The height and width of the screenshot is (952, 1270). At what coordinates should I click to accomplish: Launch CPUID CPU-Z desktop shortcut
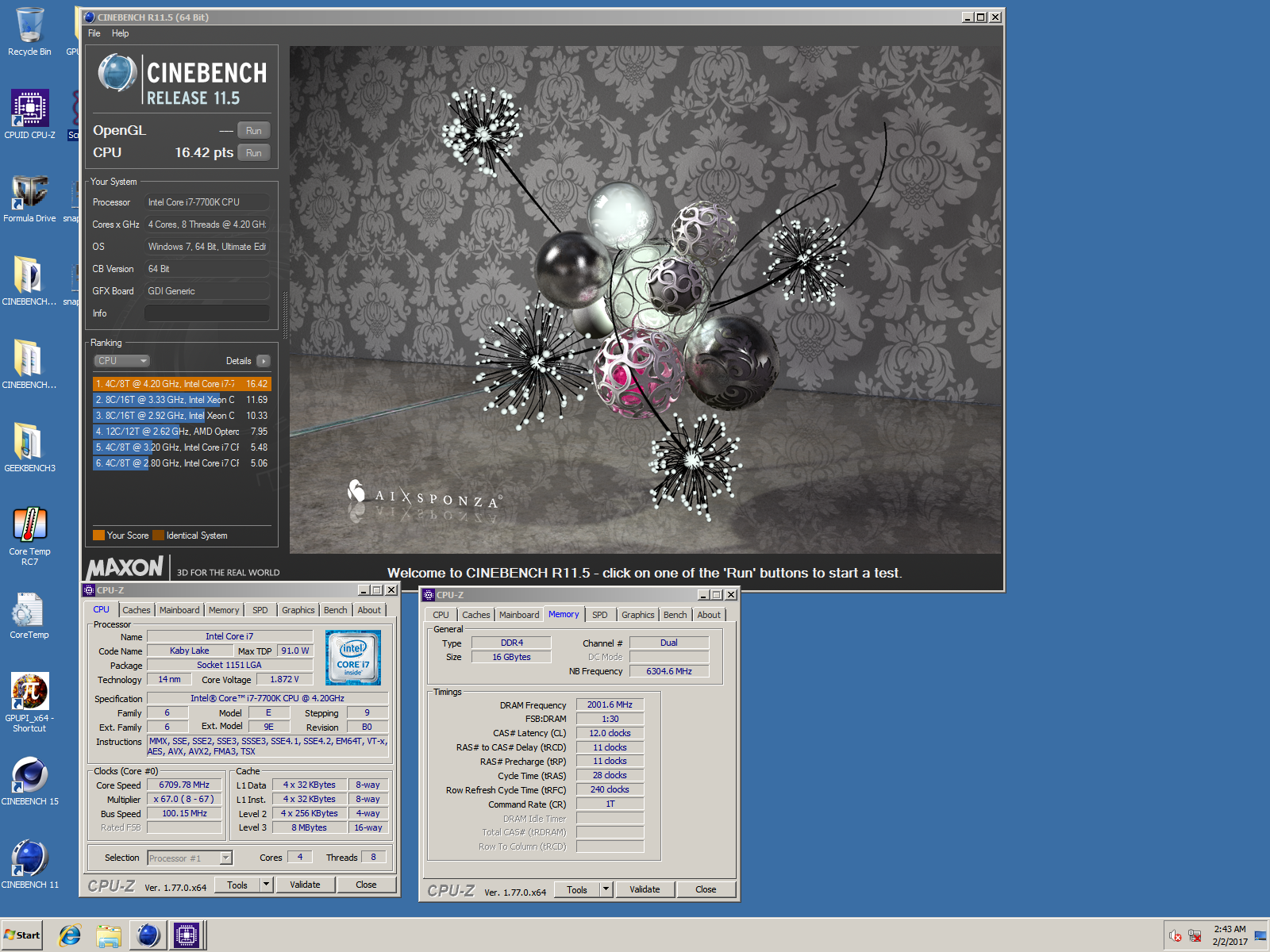pos(29,114)
